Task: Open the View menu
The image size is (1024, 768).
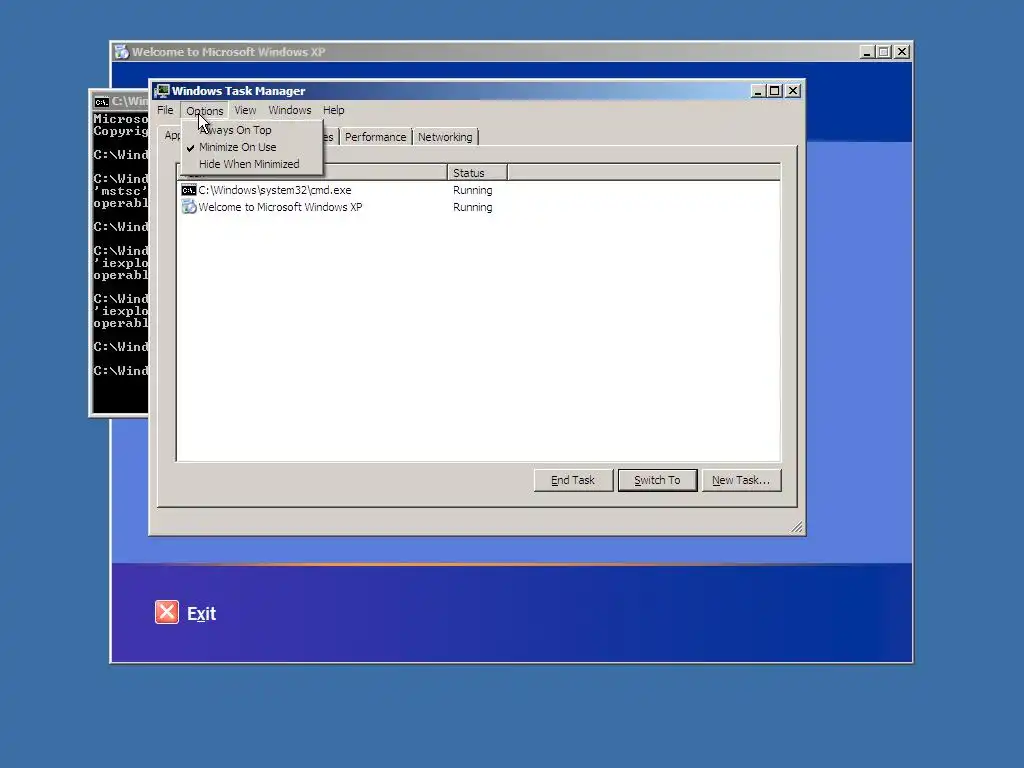Action: 245,110
